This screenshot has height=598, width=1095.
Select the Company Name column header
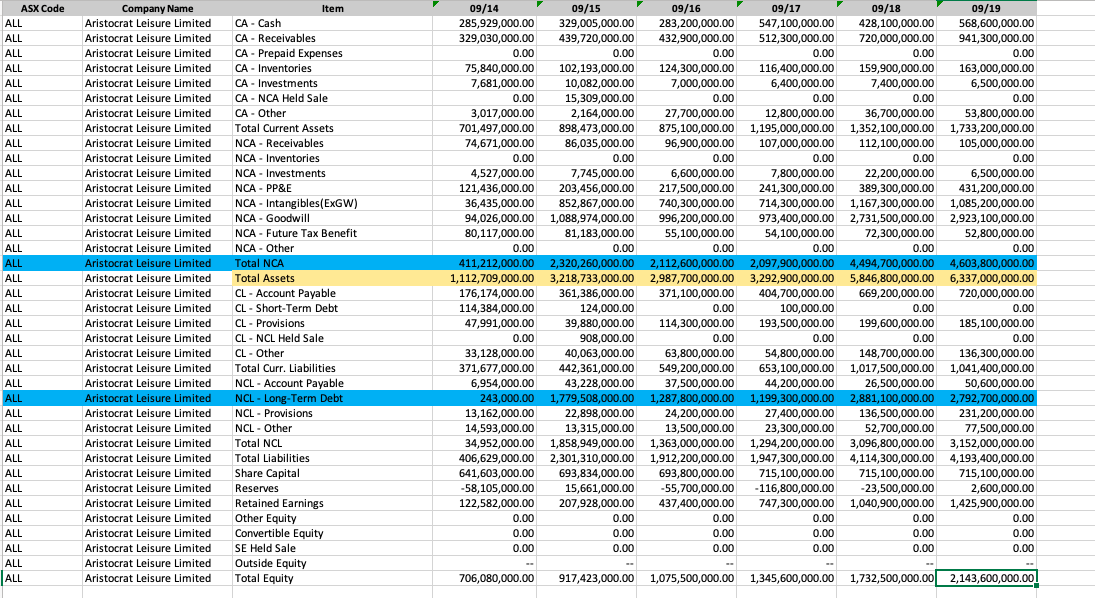pos(157,8)
